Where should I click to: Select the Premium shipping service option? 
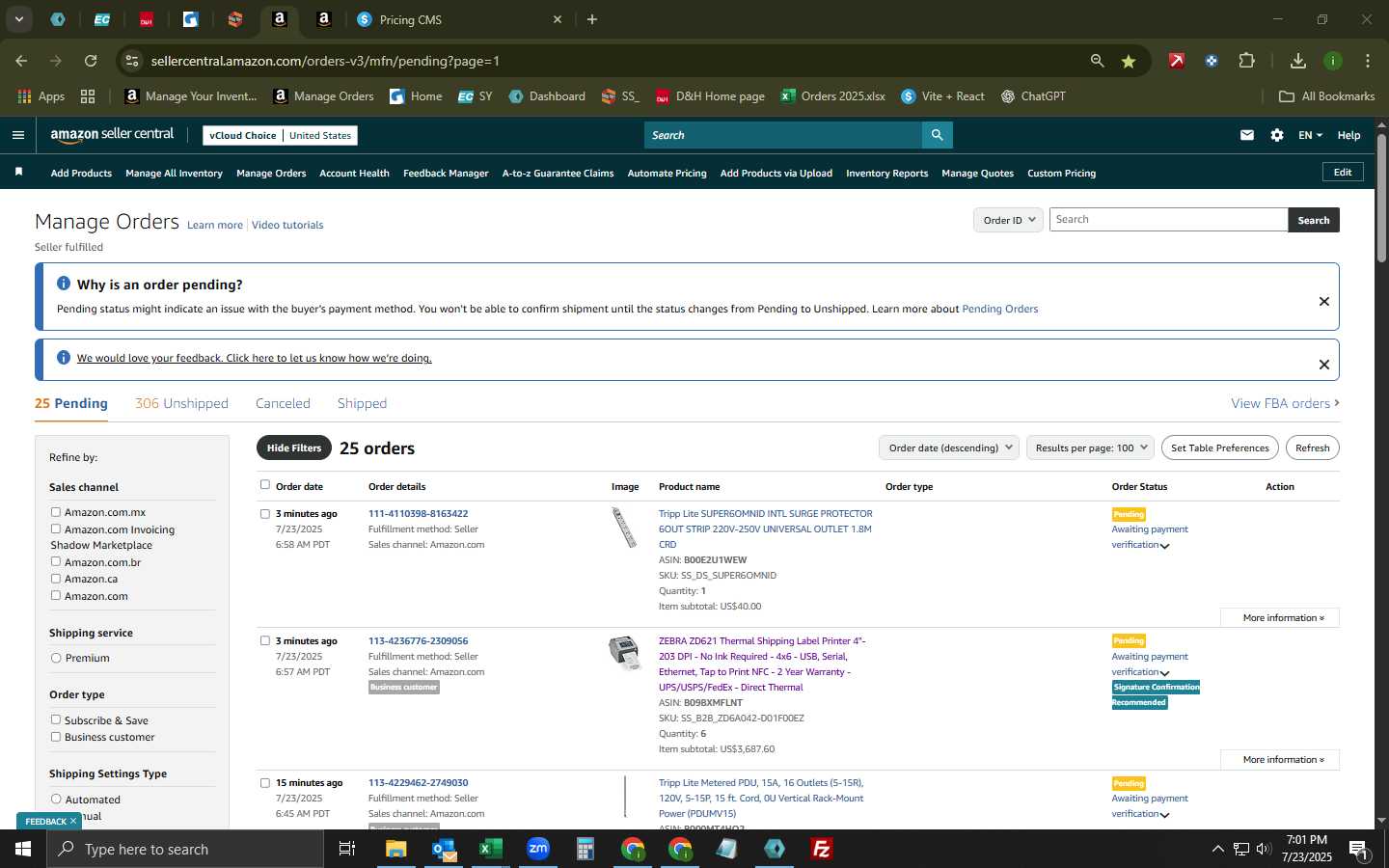pyautogui.click(x=56, y=658)
